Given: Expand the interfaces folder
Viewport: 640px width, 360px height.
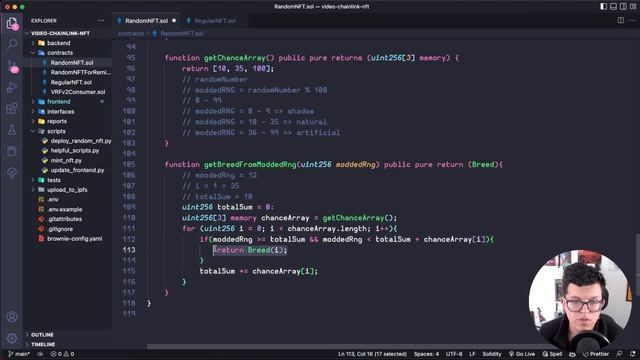Looking at the screenshot, I should [60, 111].
